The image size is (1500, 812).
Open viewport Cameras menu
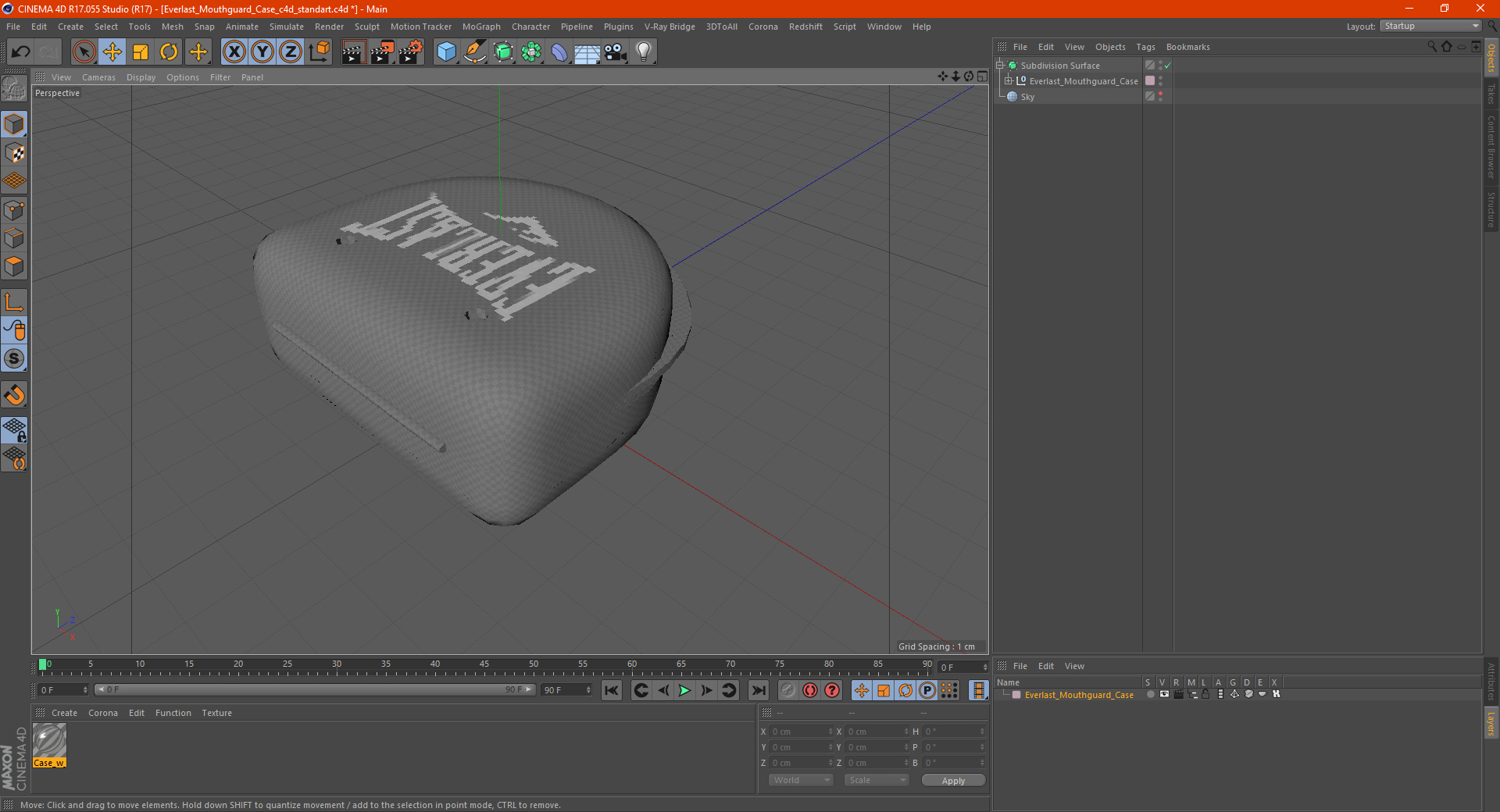click(x=98, y=77)
